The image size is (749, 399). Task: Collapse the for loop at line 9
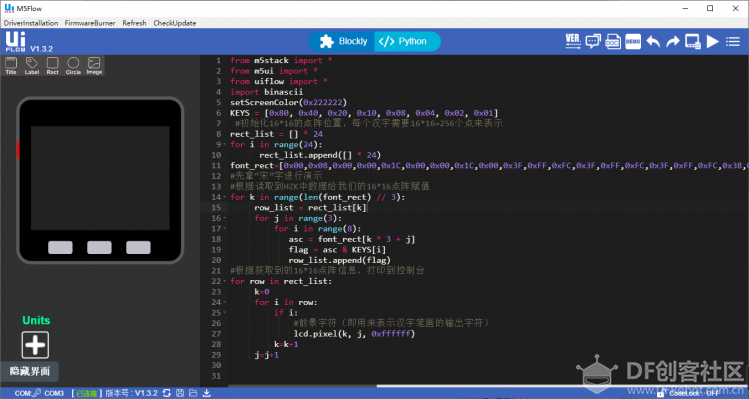(225, 144)
